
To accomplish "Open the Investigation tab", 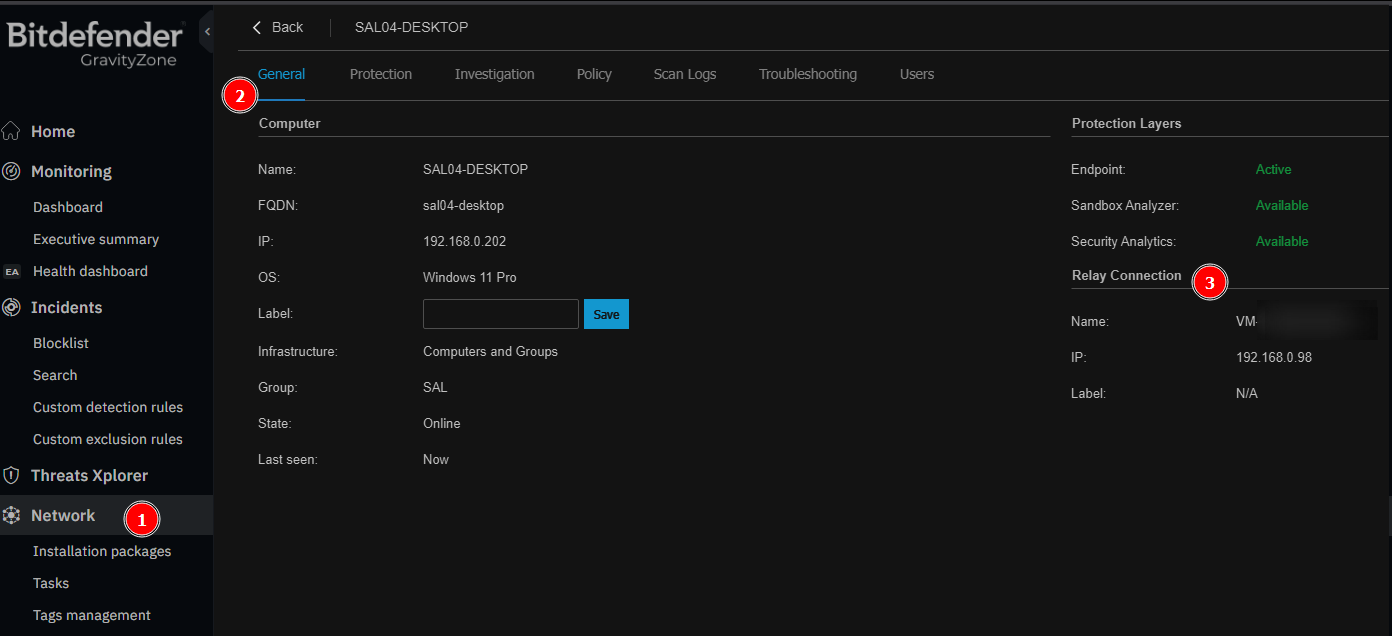I will pos(494,74).
